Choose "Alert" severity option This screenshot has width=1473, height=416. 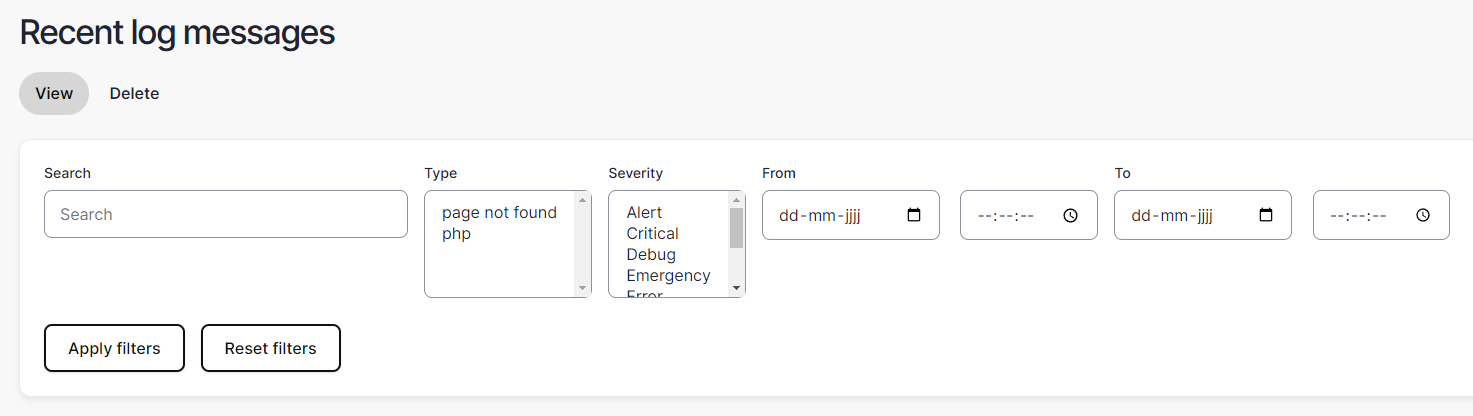644,212
